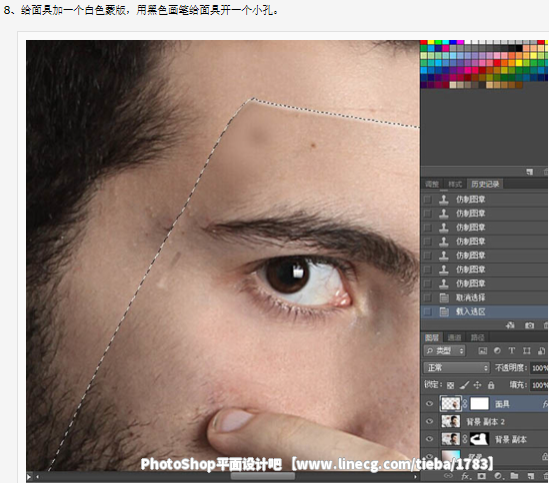Click canvas scroll left arrow
This screenshot has width=549, height=483.
(x=37, y=476)
